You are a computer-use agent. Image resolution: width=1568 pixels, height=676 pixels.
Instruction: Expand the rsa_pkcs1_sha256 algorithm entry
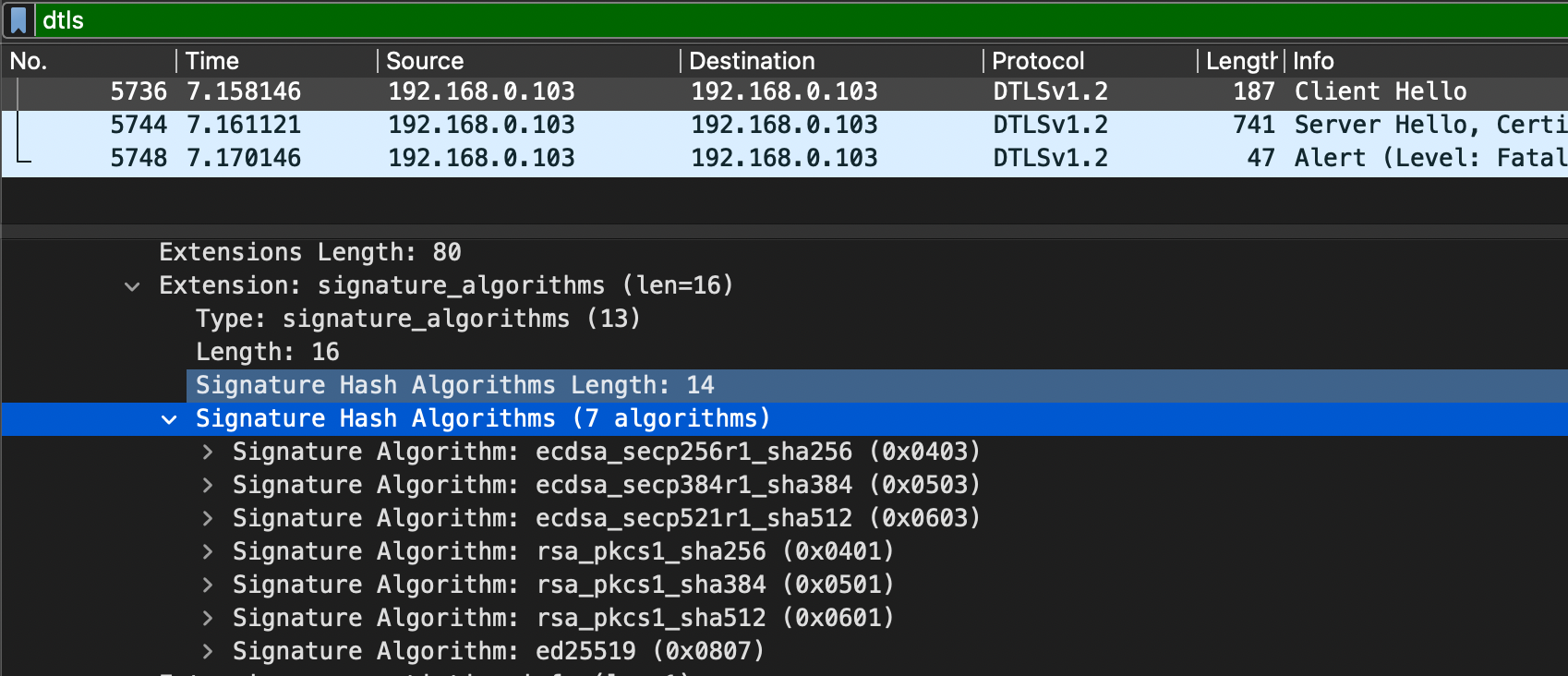pyautogui.click(x=207, y=551)
